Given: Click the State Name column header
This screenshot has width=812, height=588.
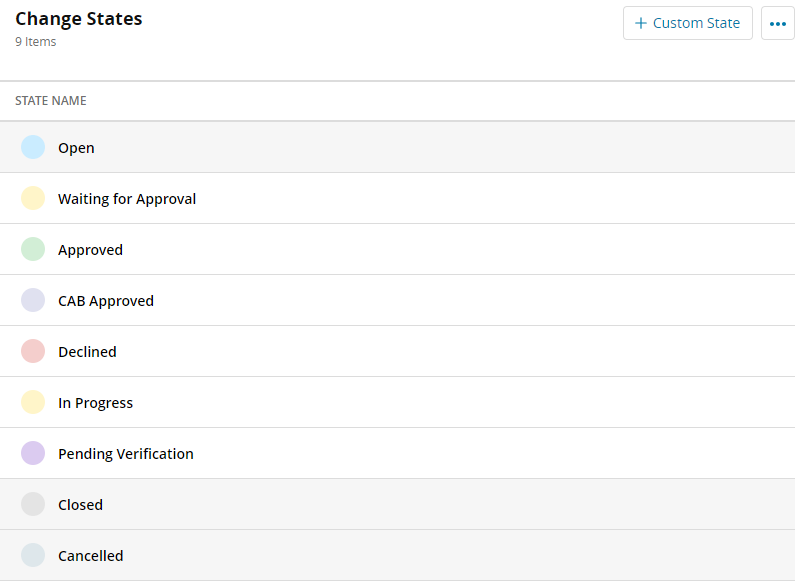Looking at the screenshot, I should coord(51,101).
